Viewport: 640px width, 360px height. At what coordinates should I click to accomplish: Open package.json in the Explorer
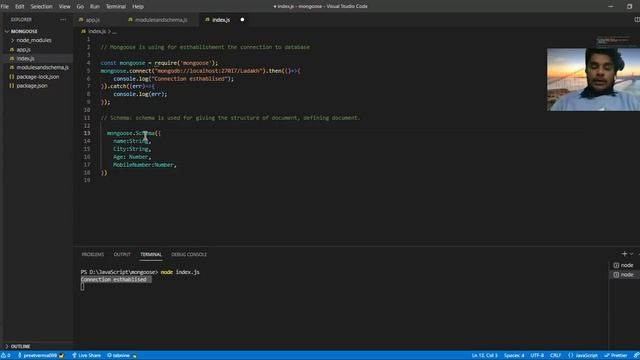(x=32, y=86)
